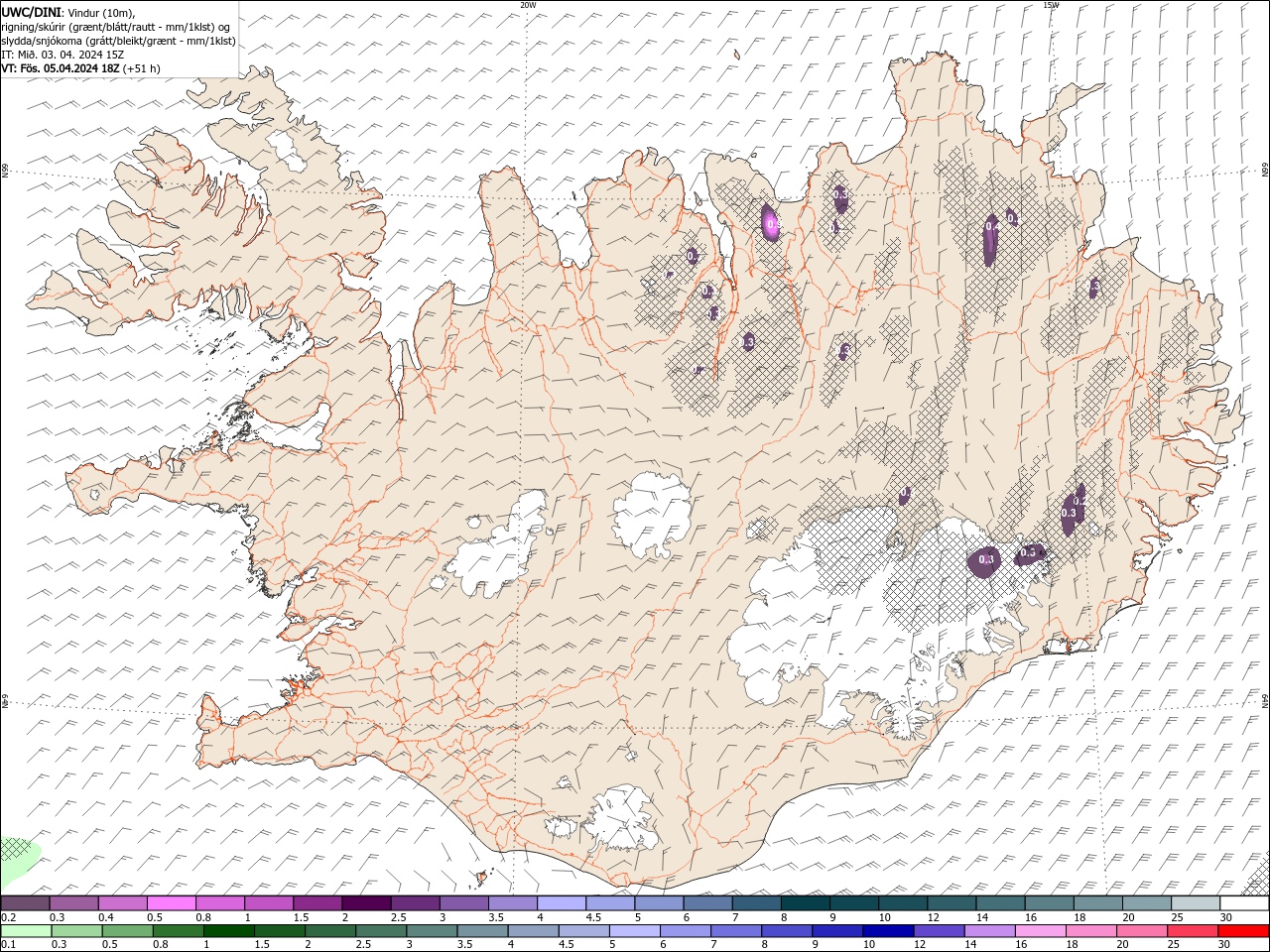
Task: Click the bright pink snowfall blob in north Iceland
Action: [x=771, y=222]
